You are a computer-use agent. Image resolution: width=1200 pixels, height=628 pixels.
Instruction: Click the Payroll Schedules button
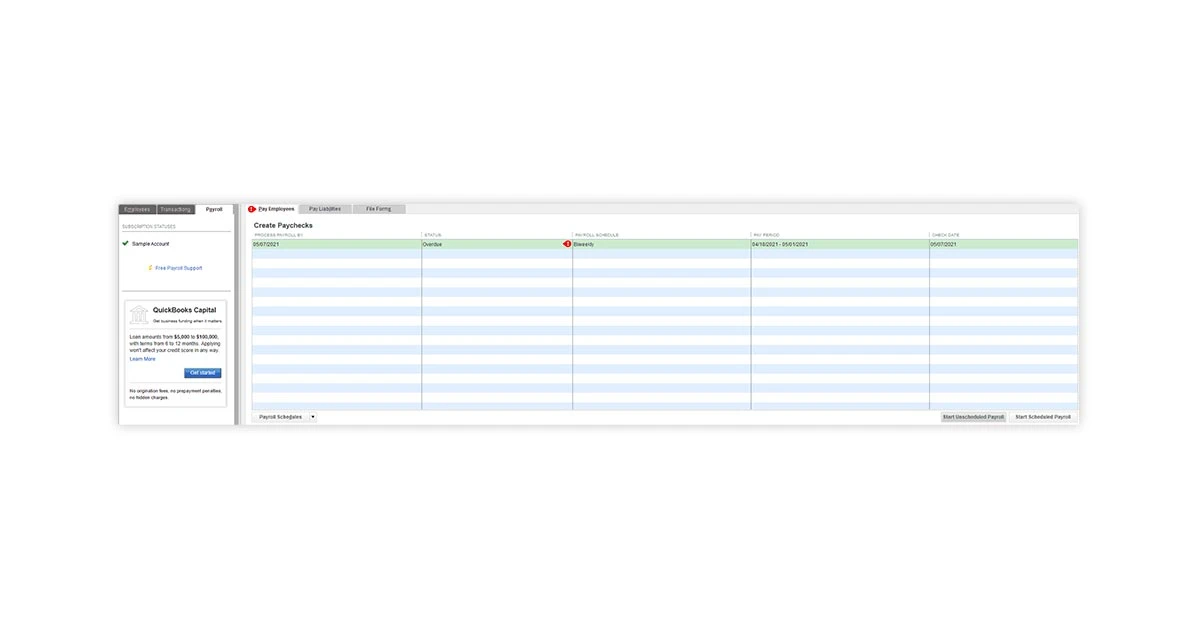282,416
